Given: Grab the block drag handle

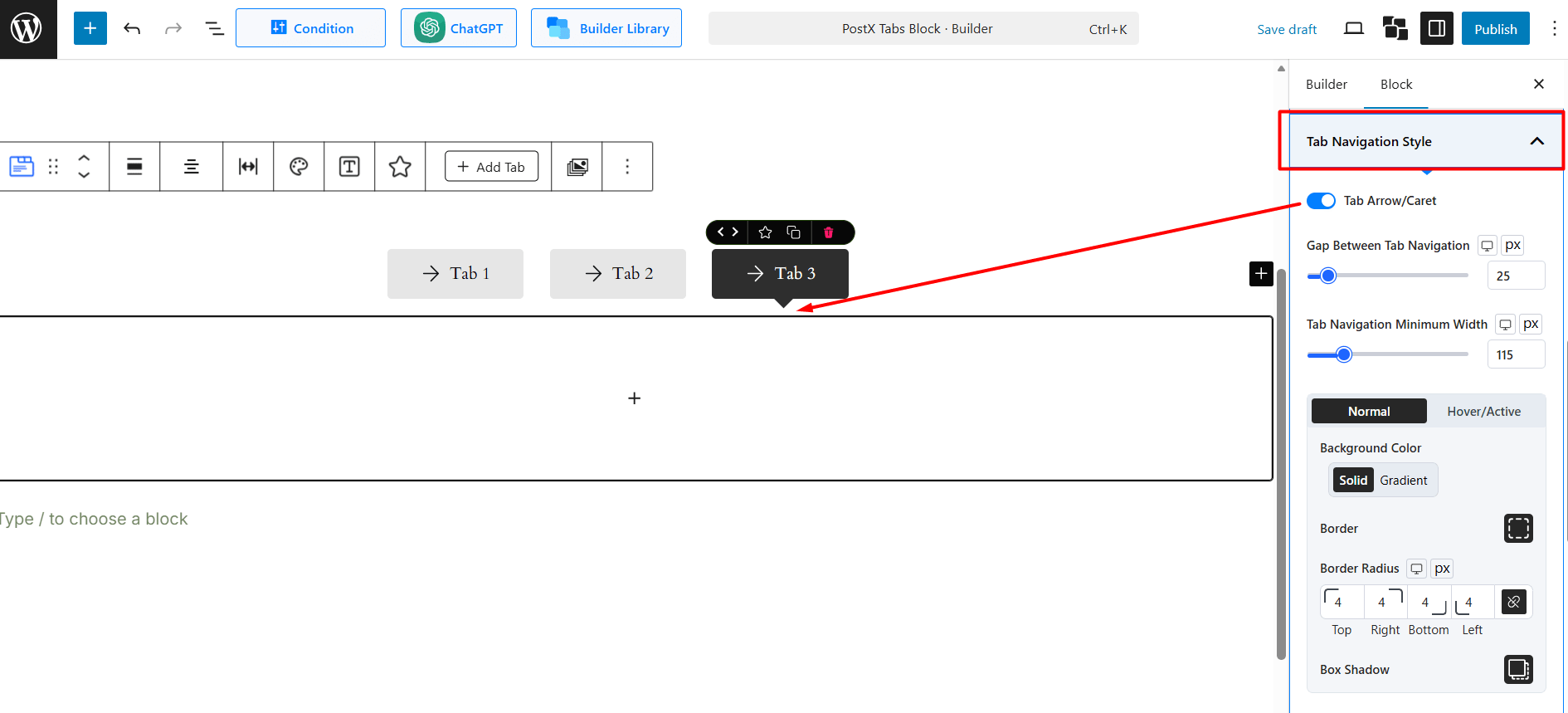Looking at the screenshot, I should (53, 167).
